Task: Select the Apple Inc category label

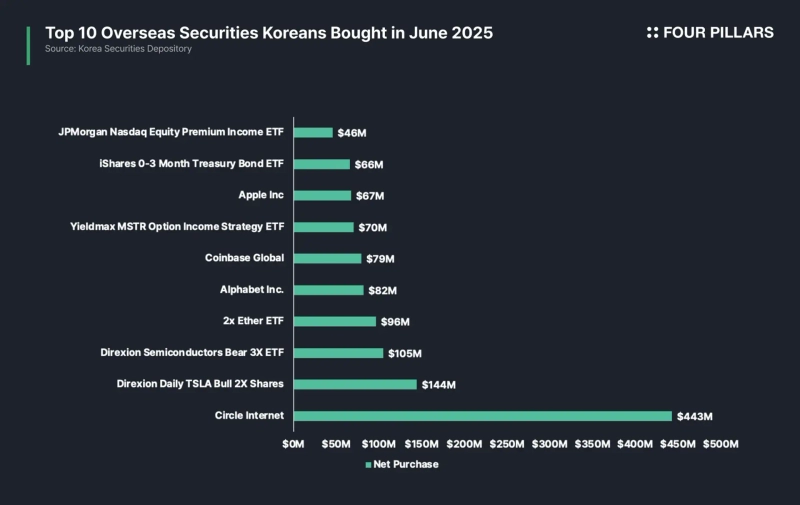Action: pyautogui.click(x=261, y=195)
